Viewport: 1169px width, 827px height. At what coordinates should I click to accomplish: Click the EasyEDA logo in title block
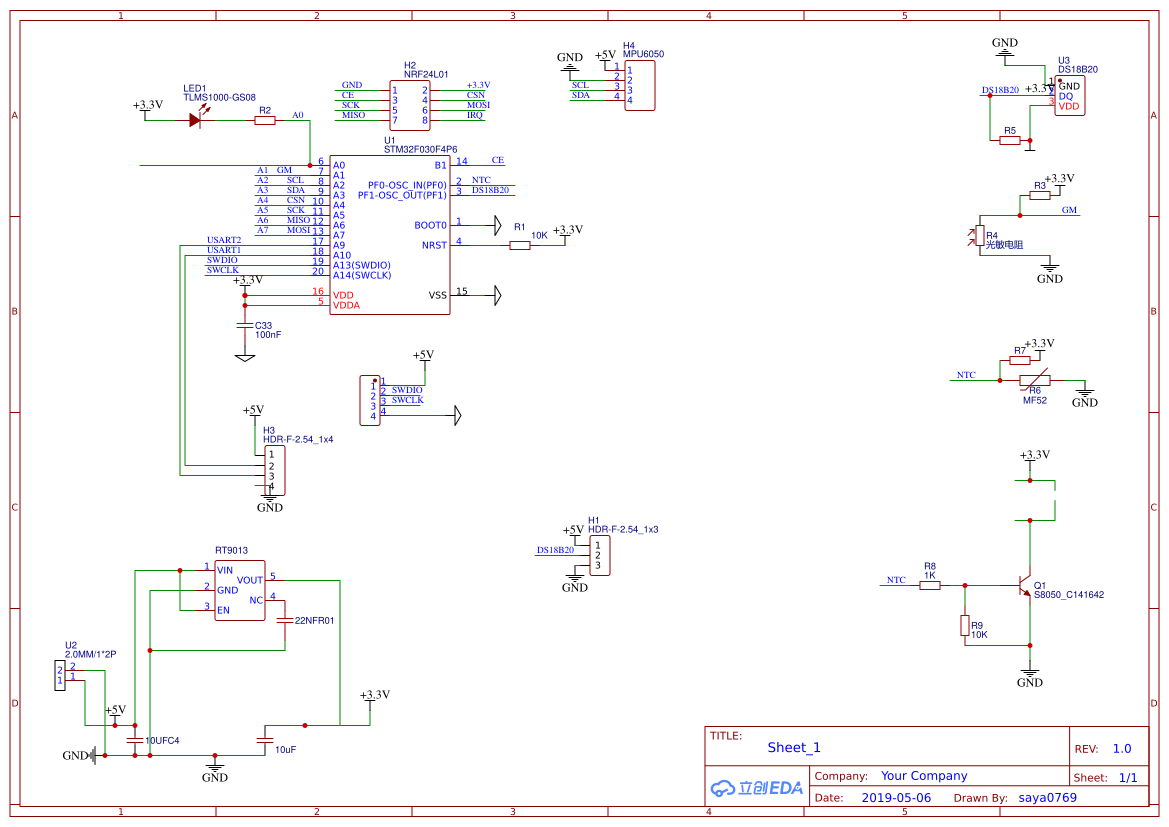click(x=757, y=789)
